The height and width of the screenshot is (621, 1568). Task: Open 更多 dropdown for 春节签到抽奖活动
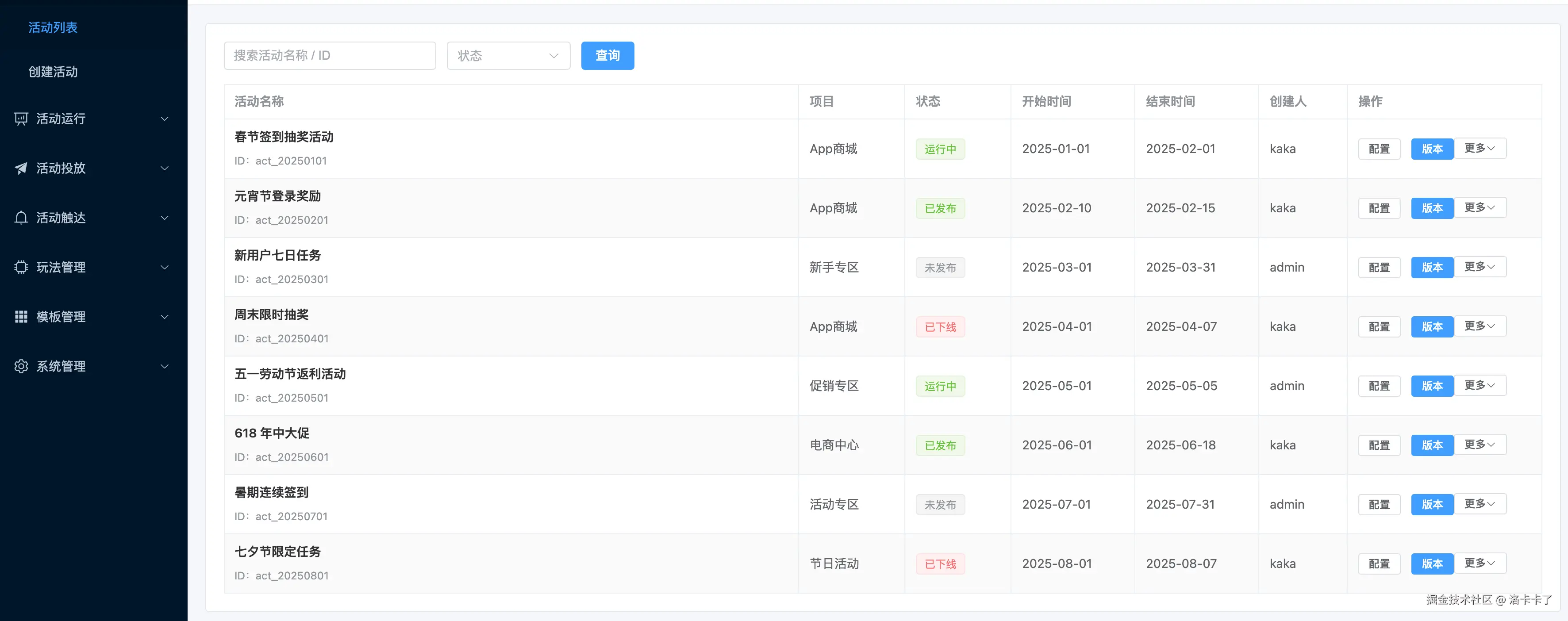(x=1480, y=149)
